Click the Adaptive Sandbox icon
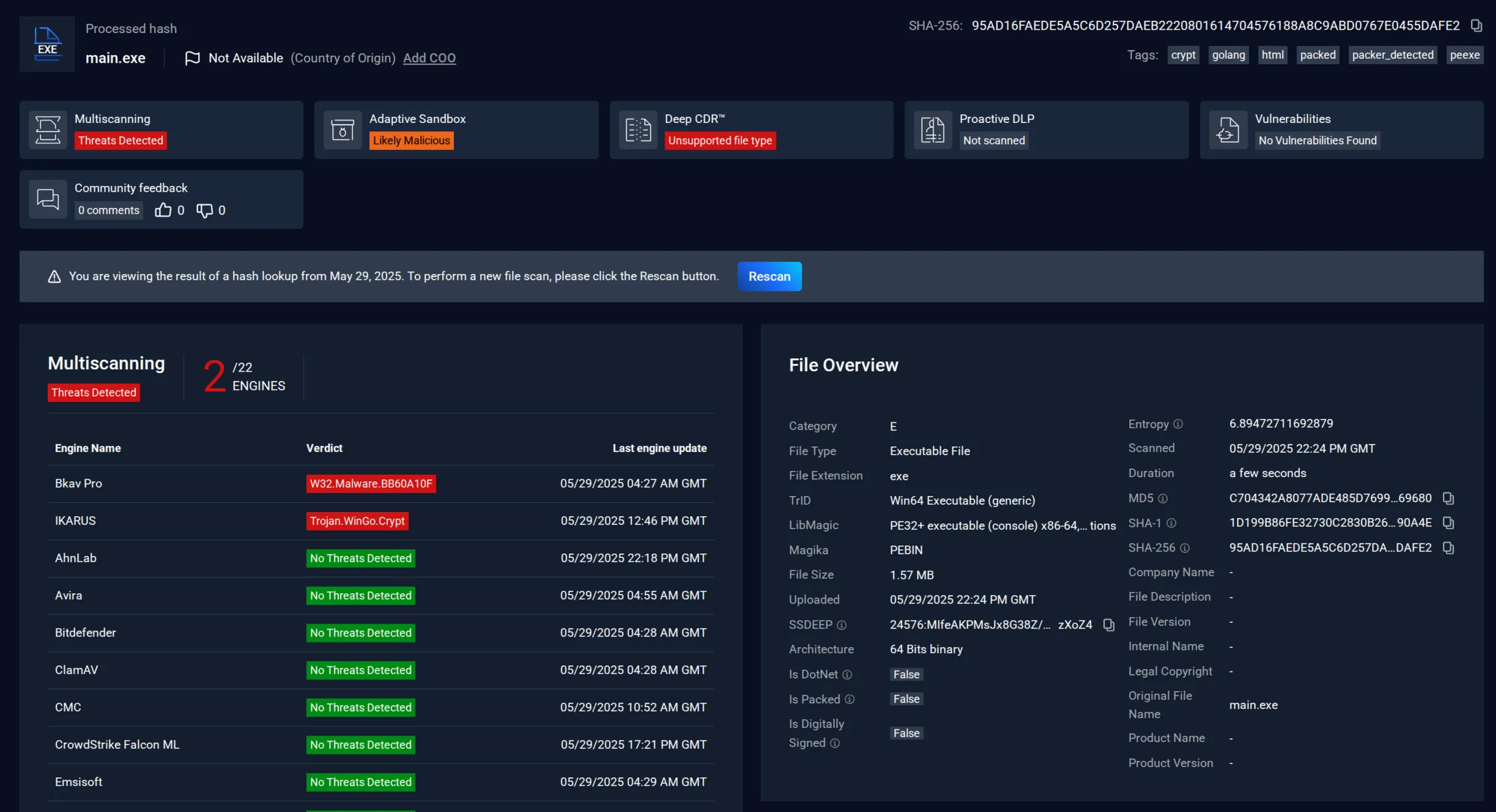1496x812 pixels. coord(343,130)
